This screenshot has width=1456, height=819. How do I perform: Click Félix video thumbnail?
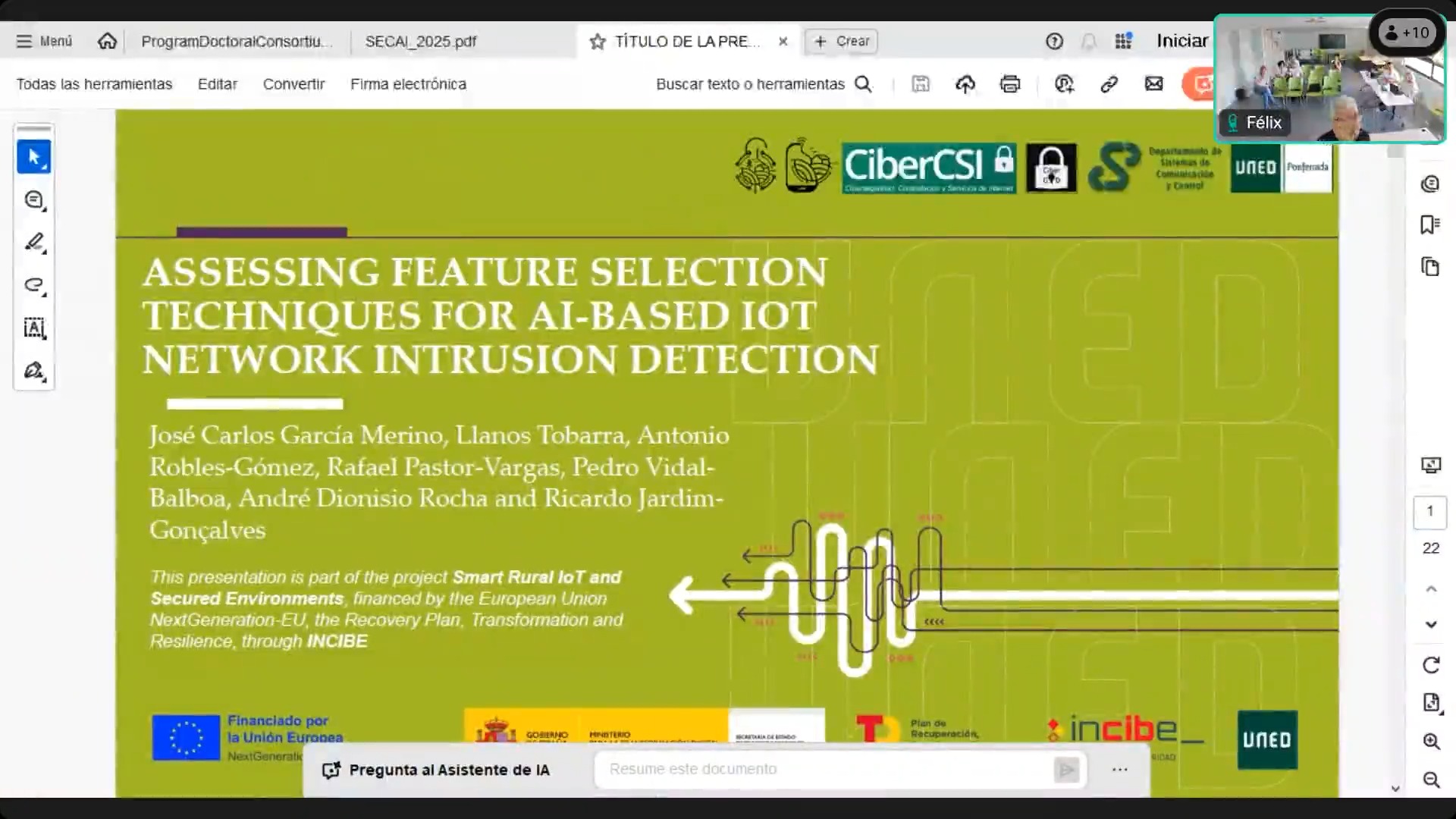click(x=1330, y=79)
